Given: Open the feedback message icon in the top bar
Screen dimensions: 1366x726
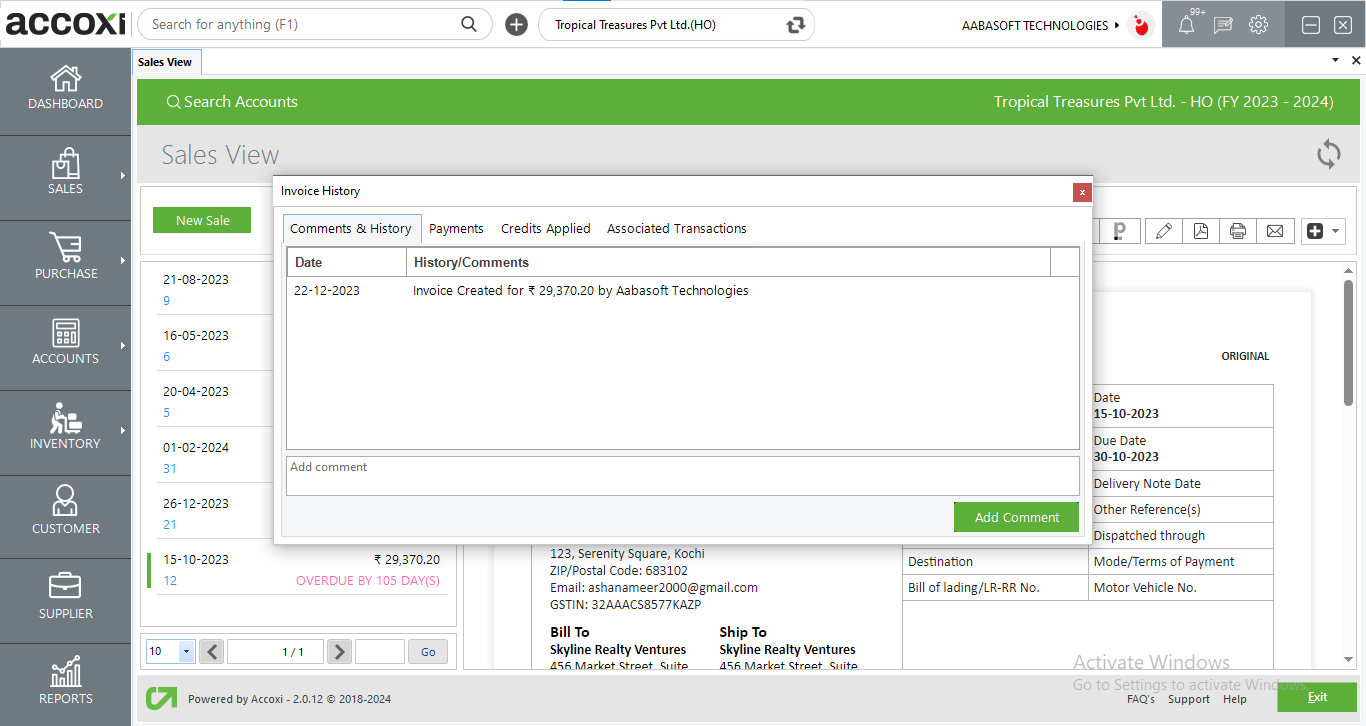Looking at the screenshot, I should click(x=1222, y=25).
